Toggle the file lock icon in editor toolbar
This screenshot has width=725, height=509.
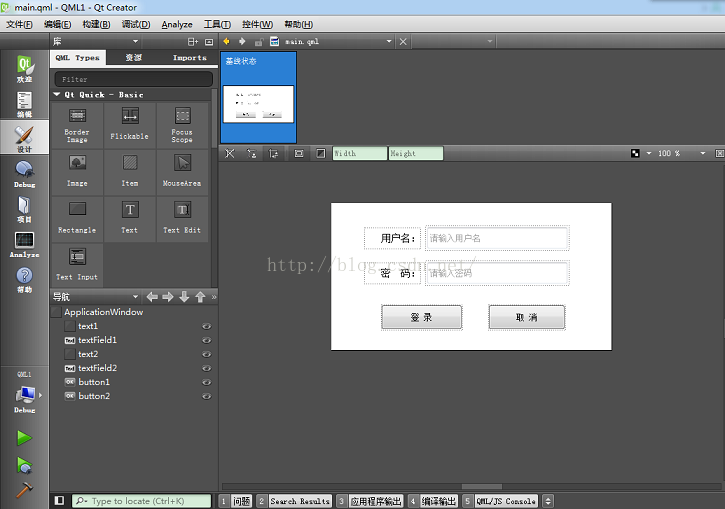pos(259,42)
